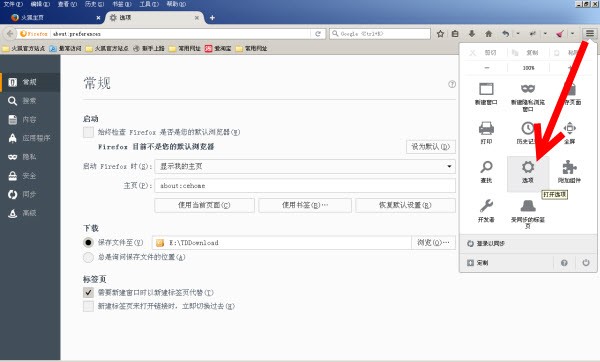Open new private window mask icon
600x362 pixels.
pyautogui.click(x=528, y=97)
